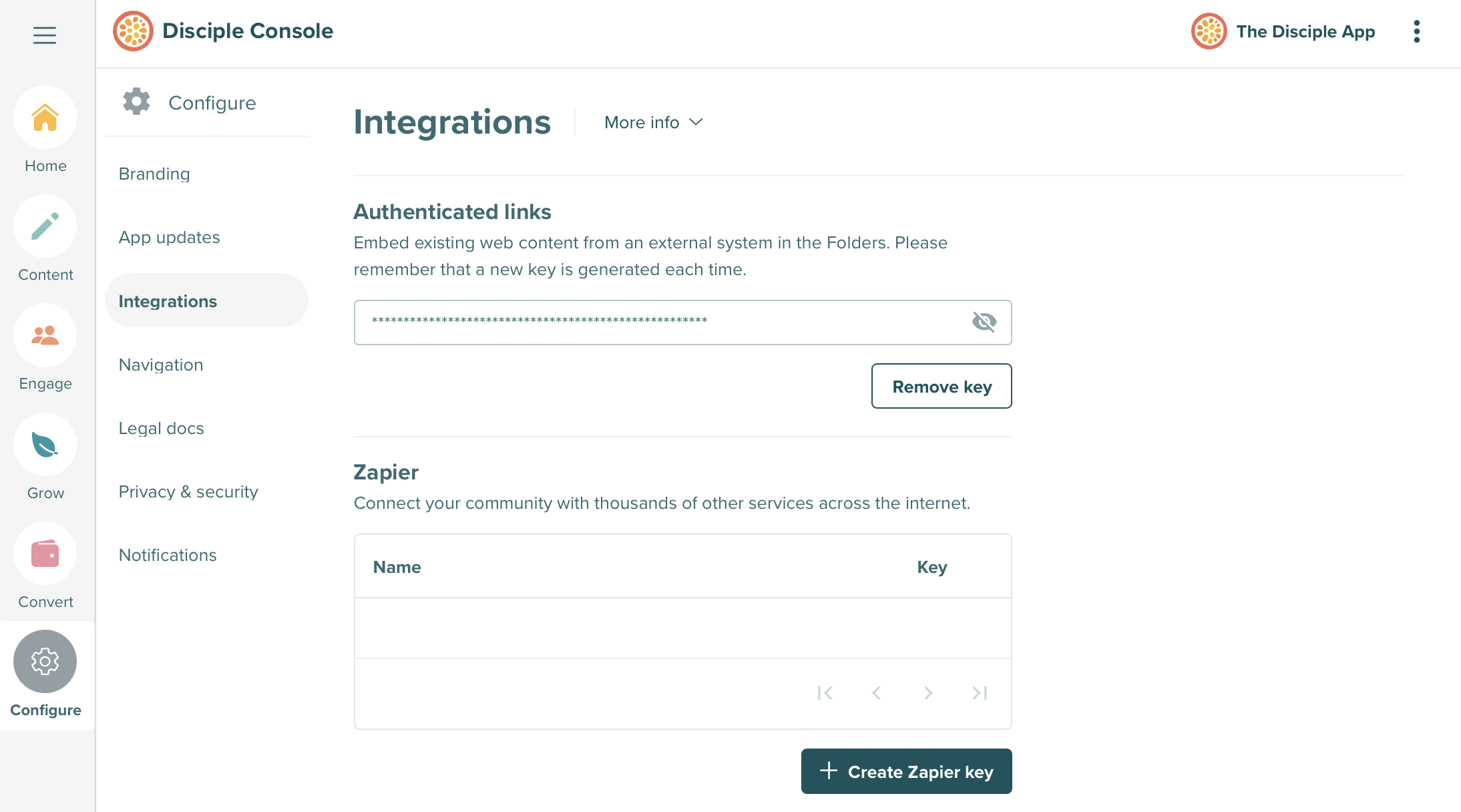1461x812 pixels.
Task: Select the Grow leaf icon
Action: pos(45,444)
